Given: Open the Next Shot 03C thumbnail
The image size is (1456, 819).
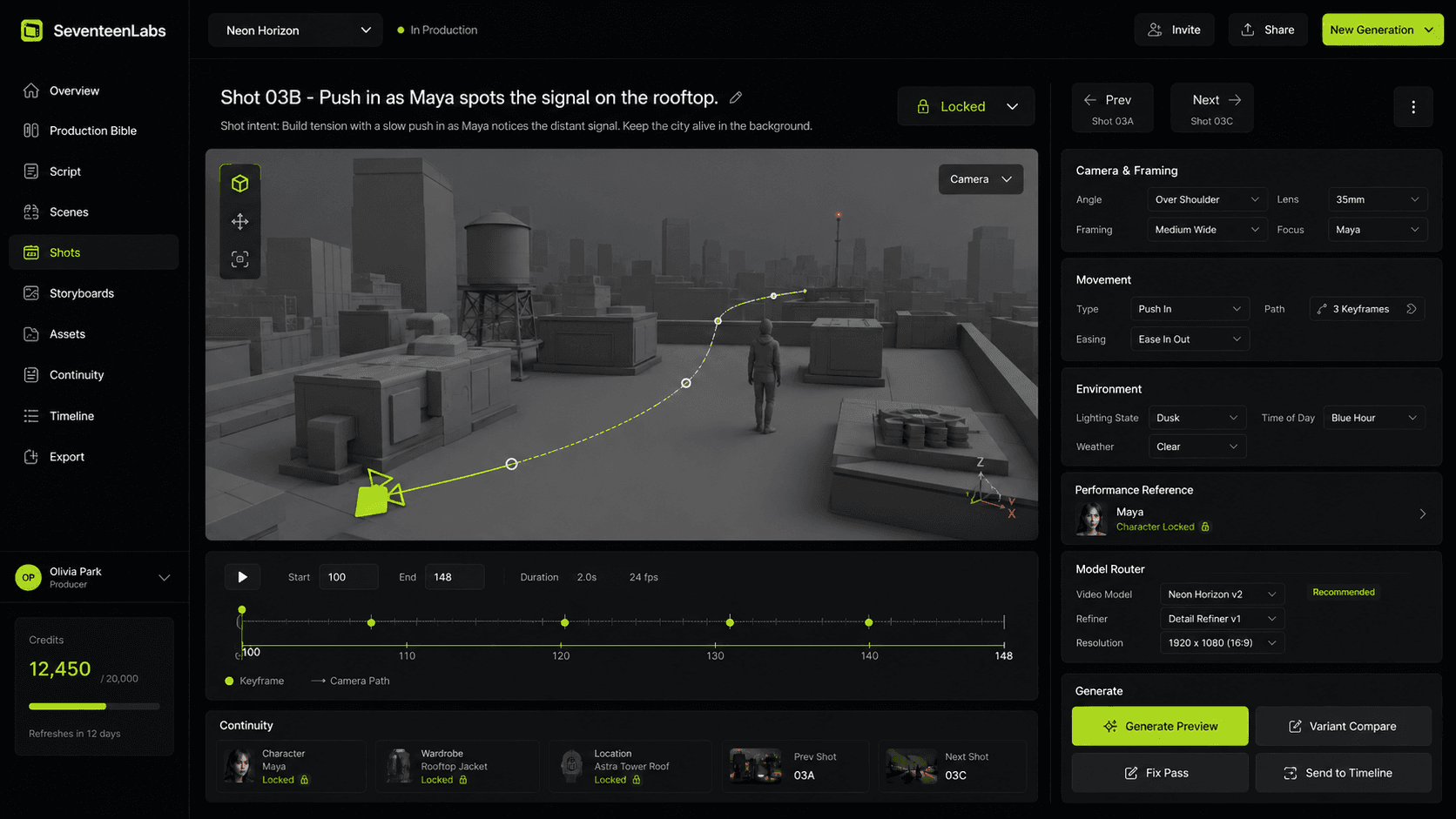Looking at the screenshot, I should tap(912, 766).
